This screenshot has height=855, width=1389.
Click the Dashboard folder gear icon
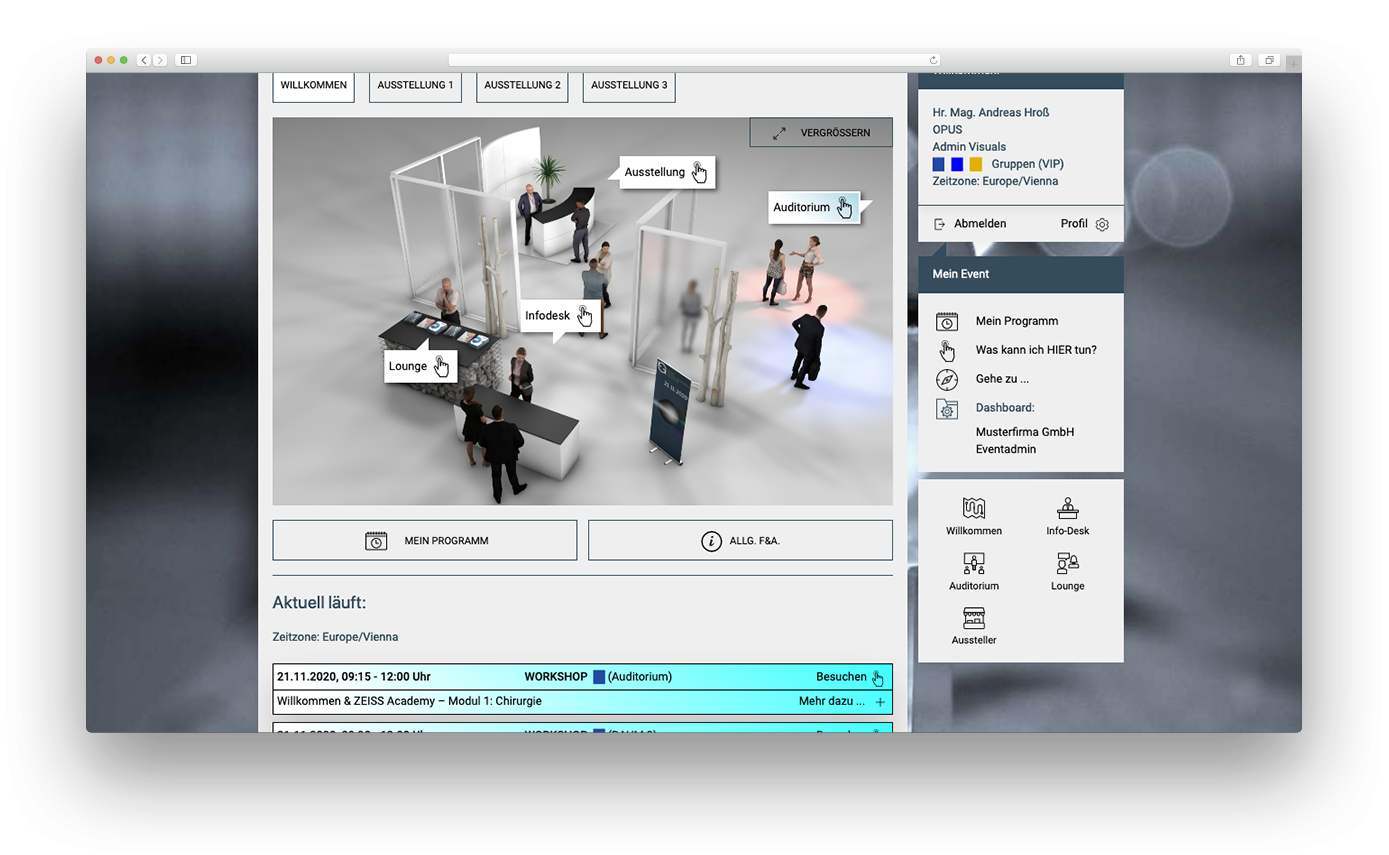tap(946, 408)
